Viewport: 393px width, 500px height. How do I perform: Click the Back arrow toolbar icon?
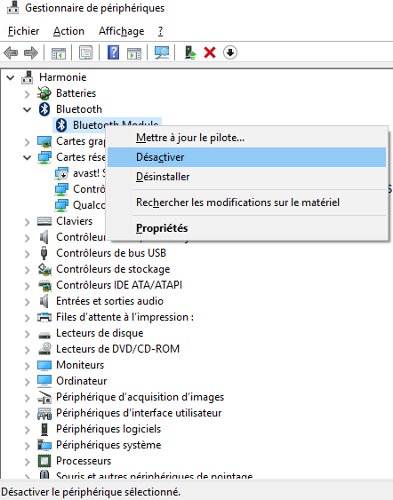[11, 53]
